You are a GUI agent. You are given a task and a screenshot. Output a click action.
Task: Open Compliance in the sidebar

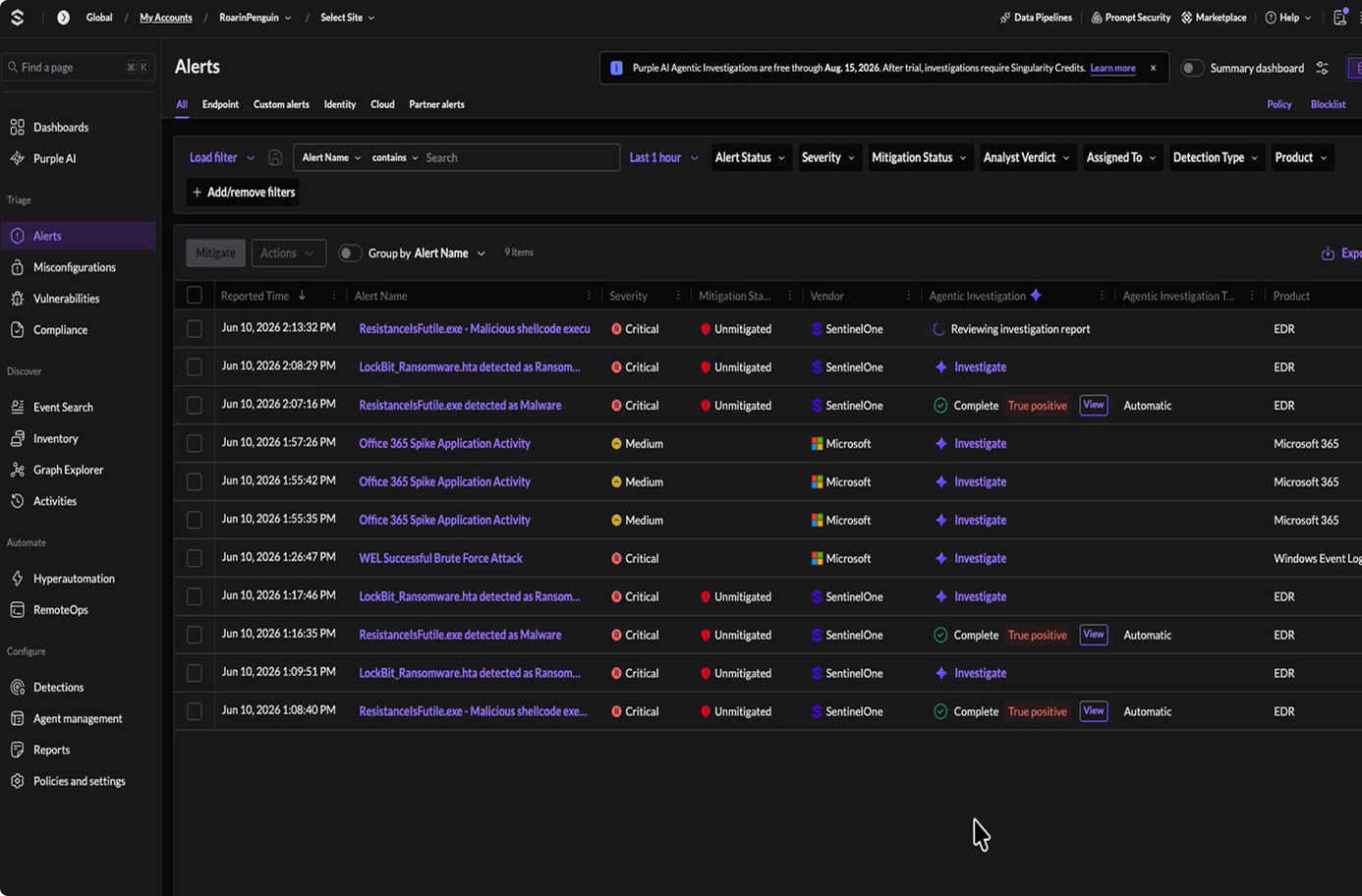click(x=60, y=330)
